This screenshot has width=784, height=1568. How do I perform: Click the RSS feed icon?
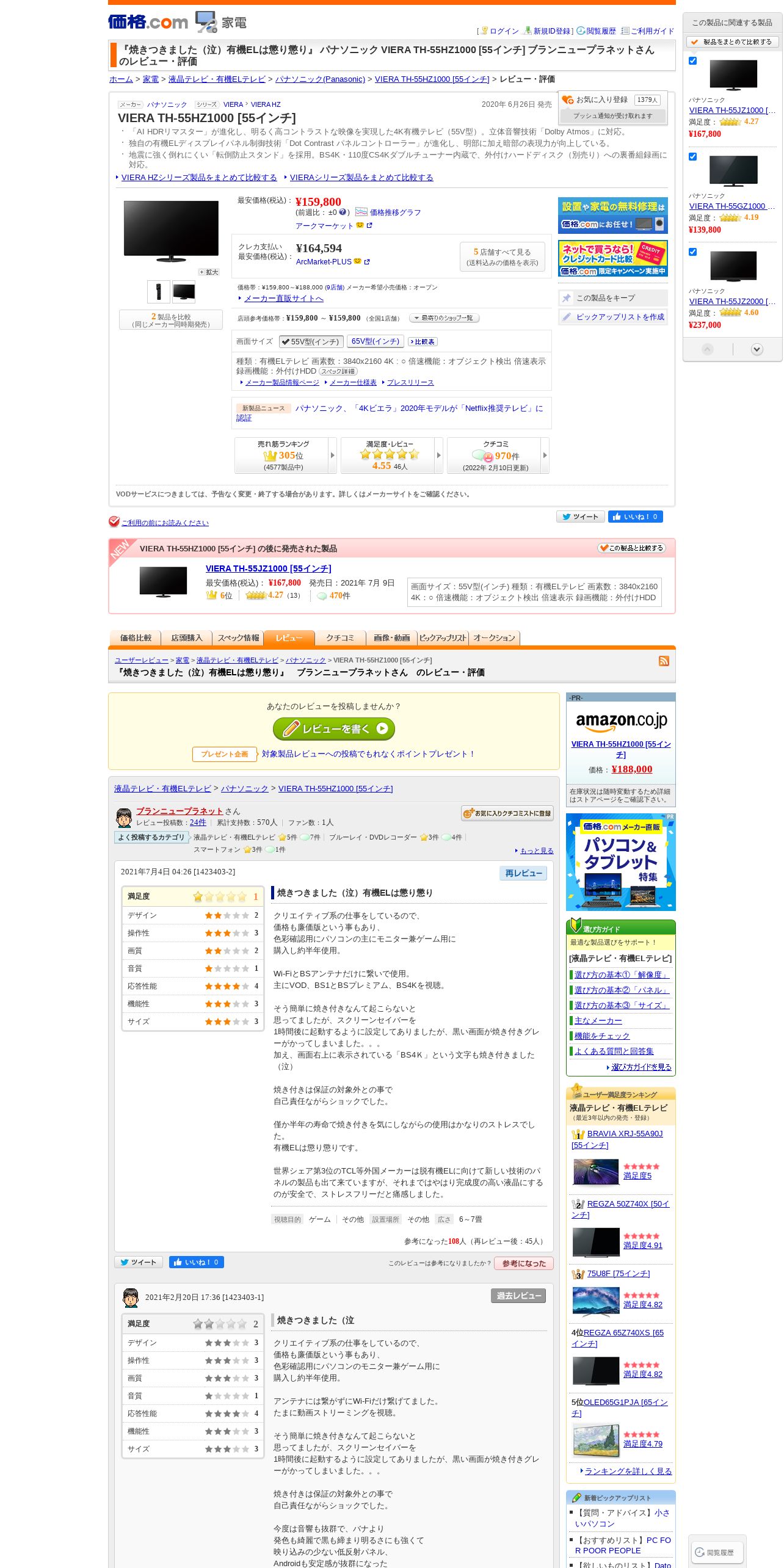[x=664, y=661]
